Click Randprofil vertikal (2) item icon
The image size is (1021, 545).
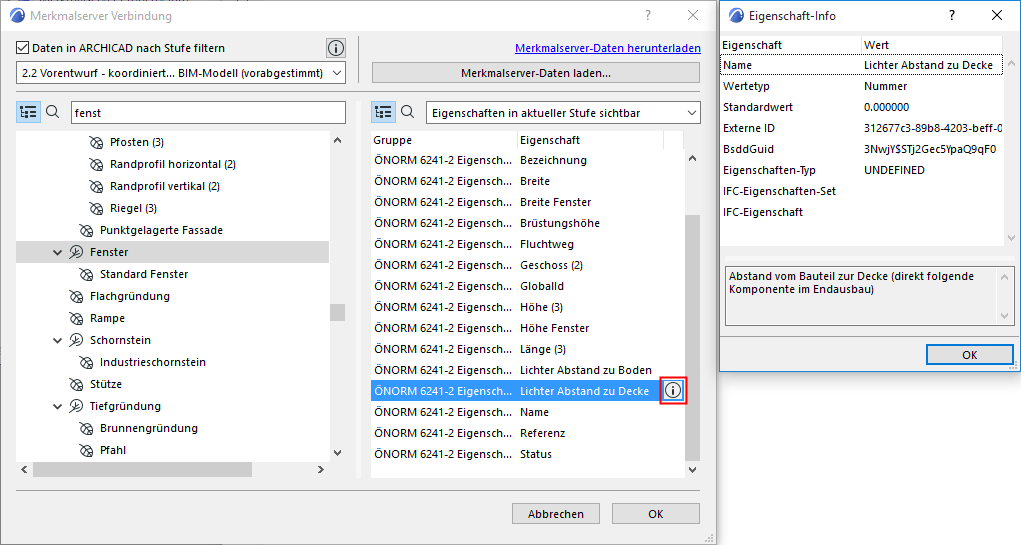coord(96,186)
